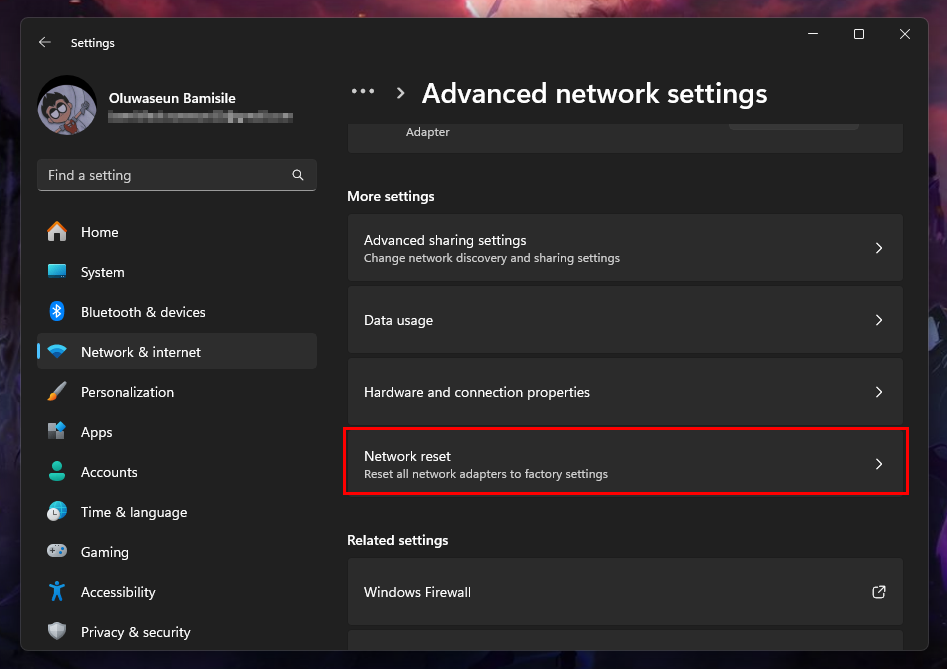Click the System monitor icon
The image size is (947, 669).
point(57,272)
